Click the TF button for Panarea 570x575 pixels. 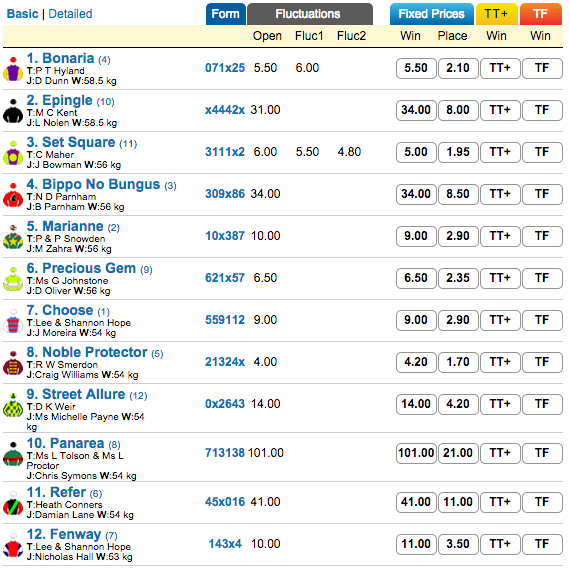pos(542,453)
